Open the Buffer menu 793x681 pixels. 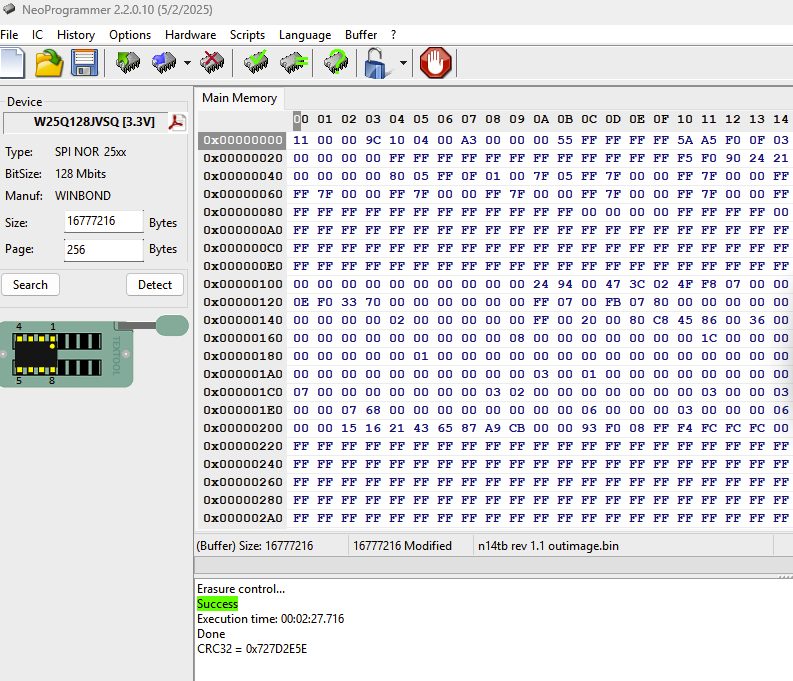point(361,35)
